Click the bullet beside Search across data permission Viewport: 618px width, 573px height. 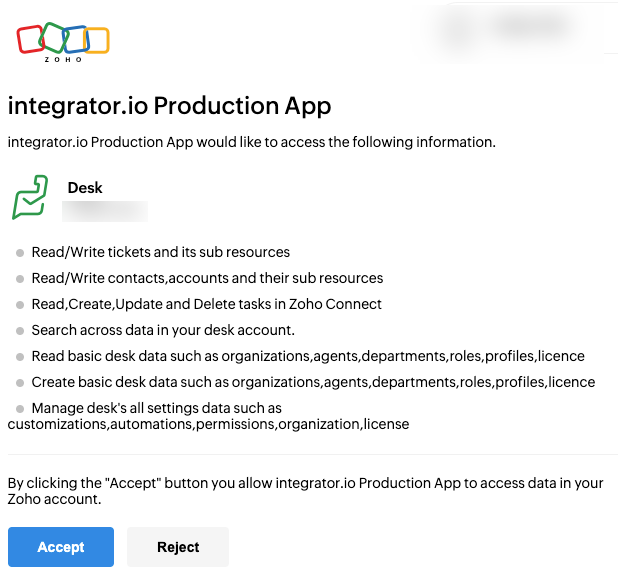click(20, 331)
